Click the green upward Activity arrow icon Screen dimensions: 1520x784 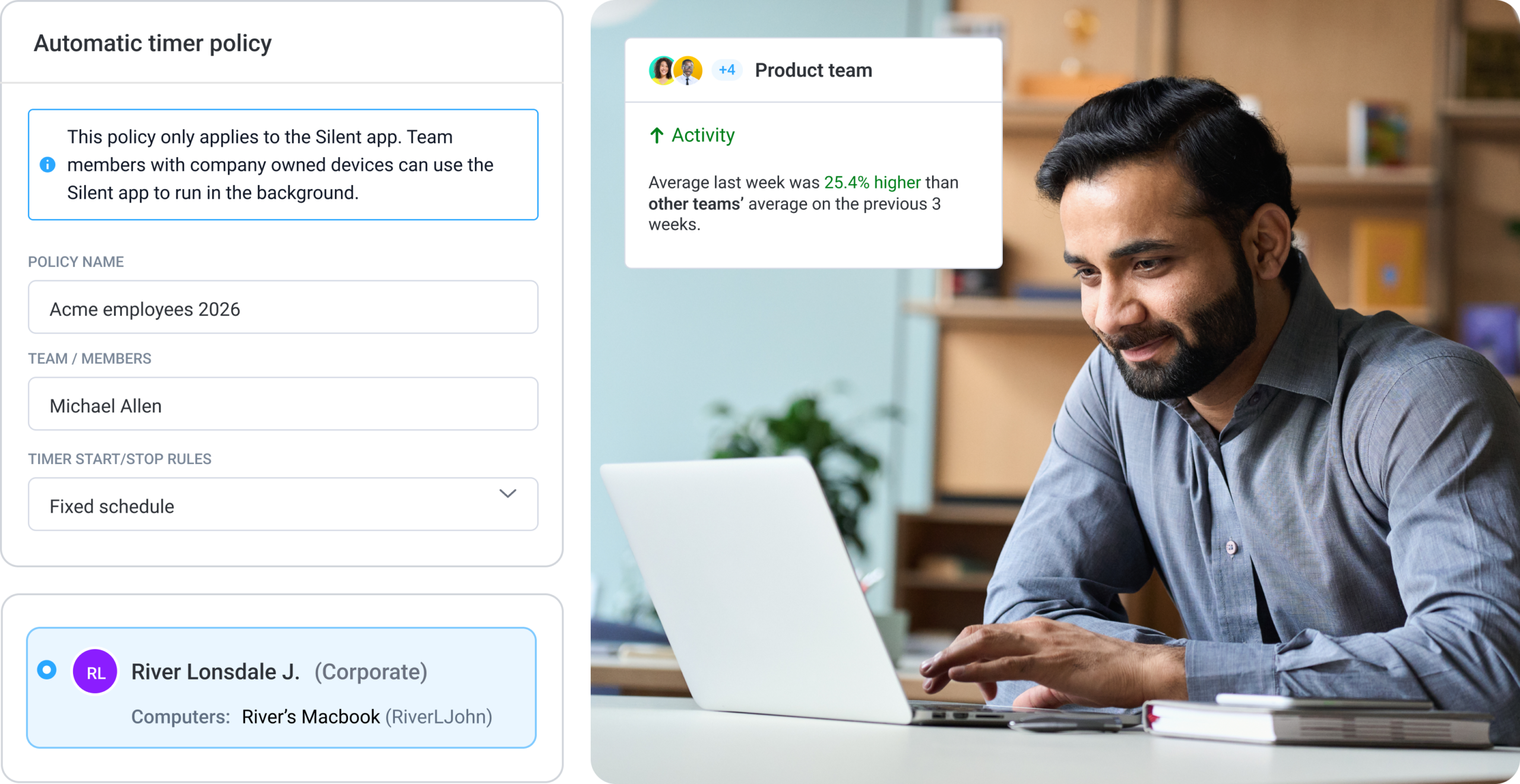click(657, 135)
